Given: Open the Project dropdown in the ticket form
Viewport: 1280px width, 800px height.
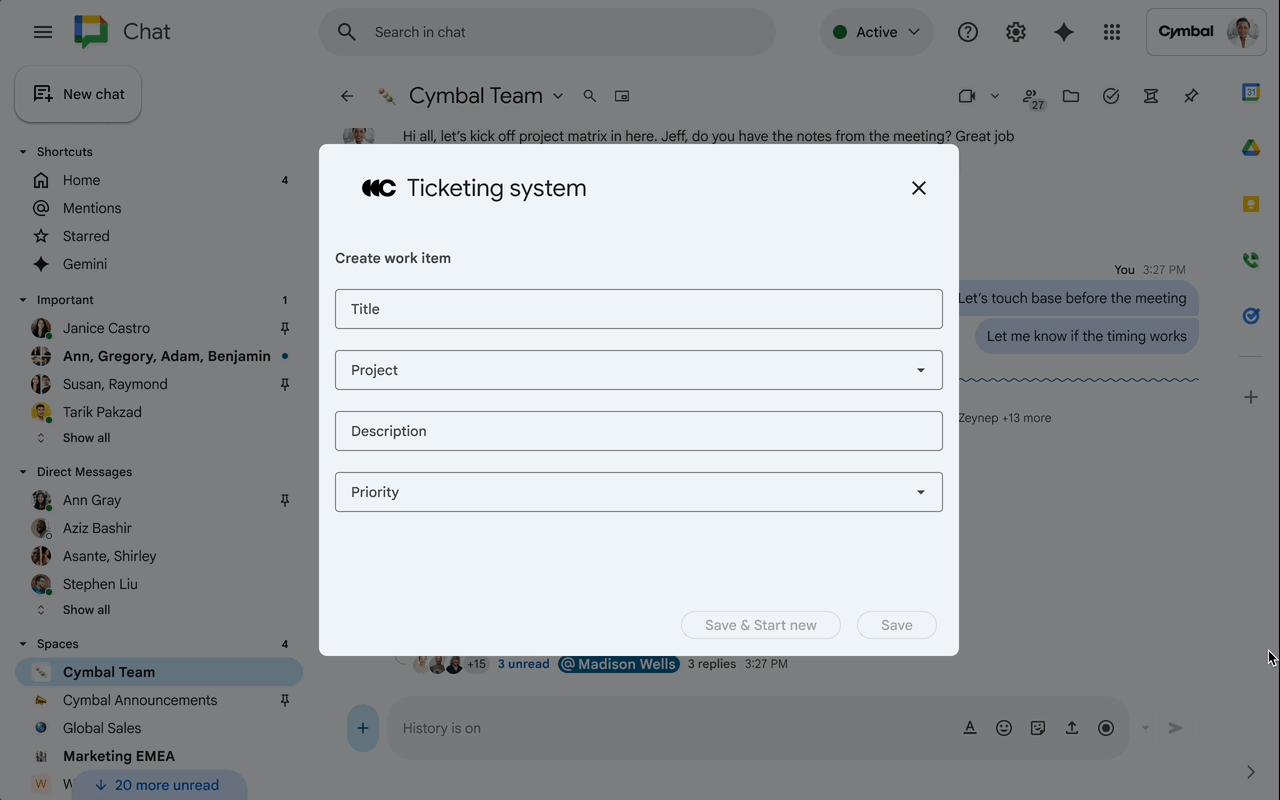Looking at the screenshot, I should [920, 370].
